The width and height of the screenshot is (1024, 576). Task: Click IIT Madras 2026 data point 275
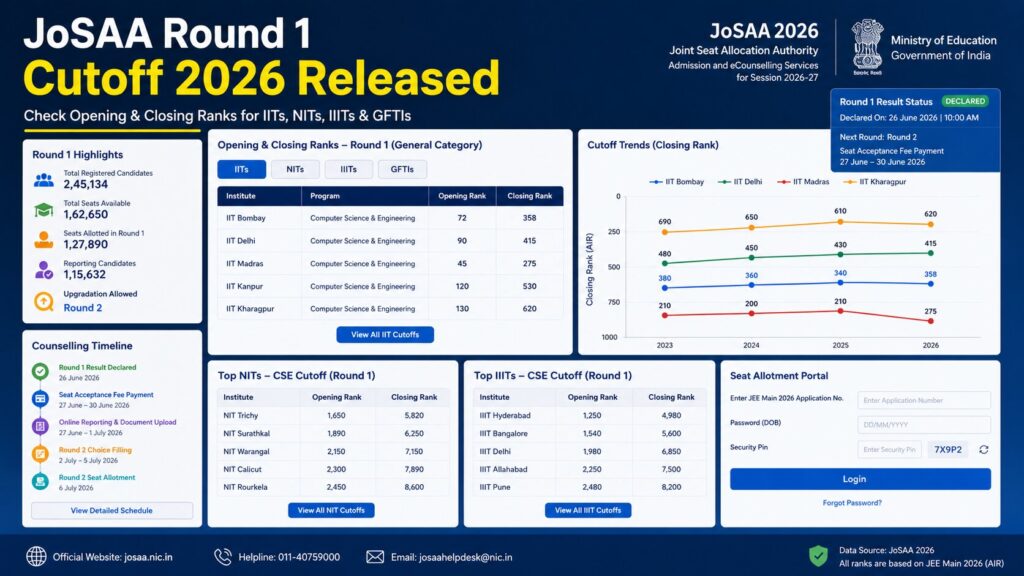click(x=931, y=321)
